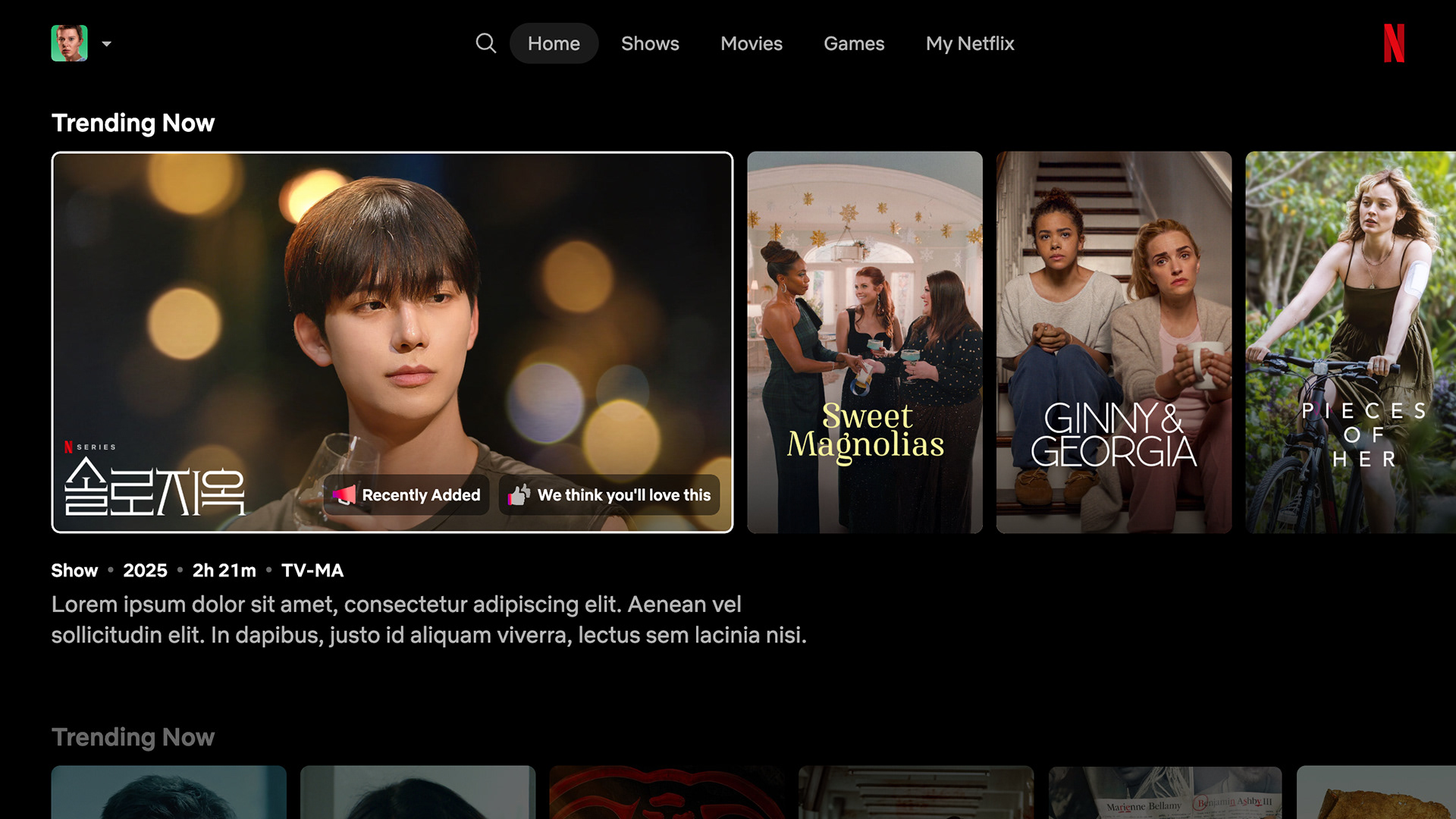Select the Ginny & Georgia poster
This screenshot has width=1456, height=819.
point(1113,341)
